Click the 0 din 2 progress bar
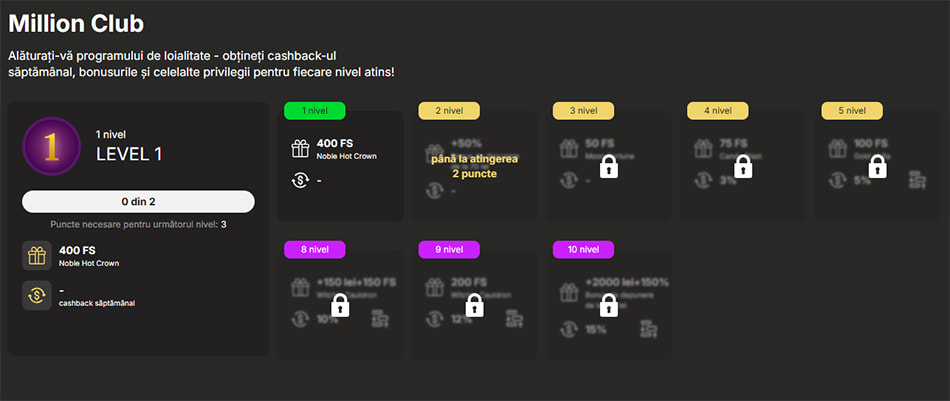Screen dimensions: 950x401 point(138,202)
